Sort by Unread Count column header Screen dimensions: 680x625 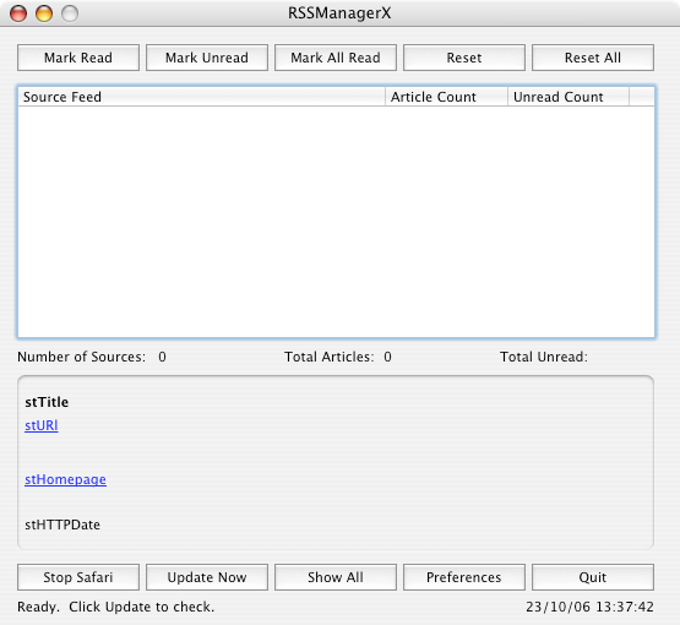568,97
